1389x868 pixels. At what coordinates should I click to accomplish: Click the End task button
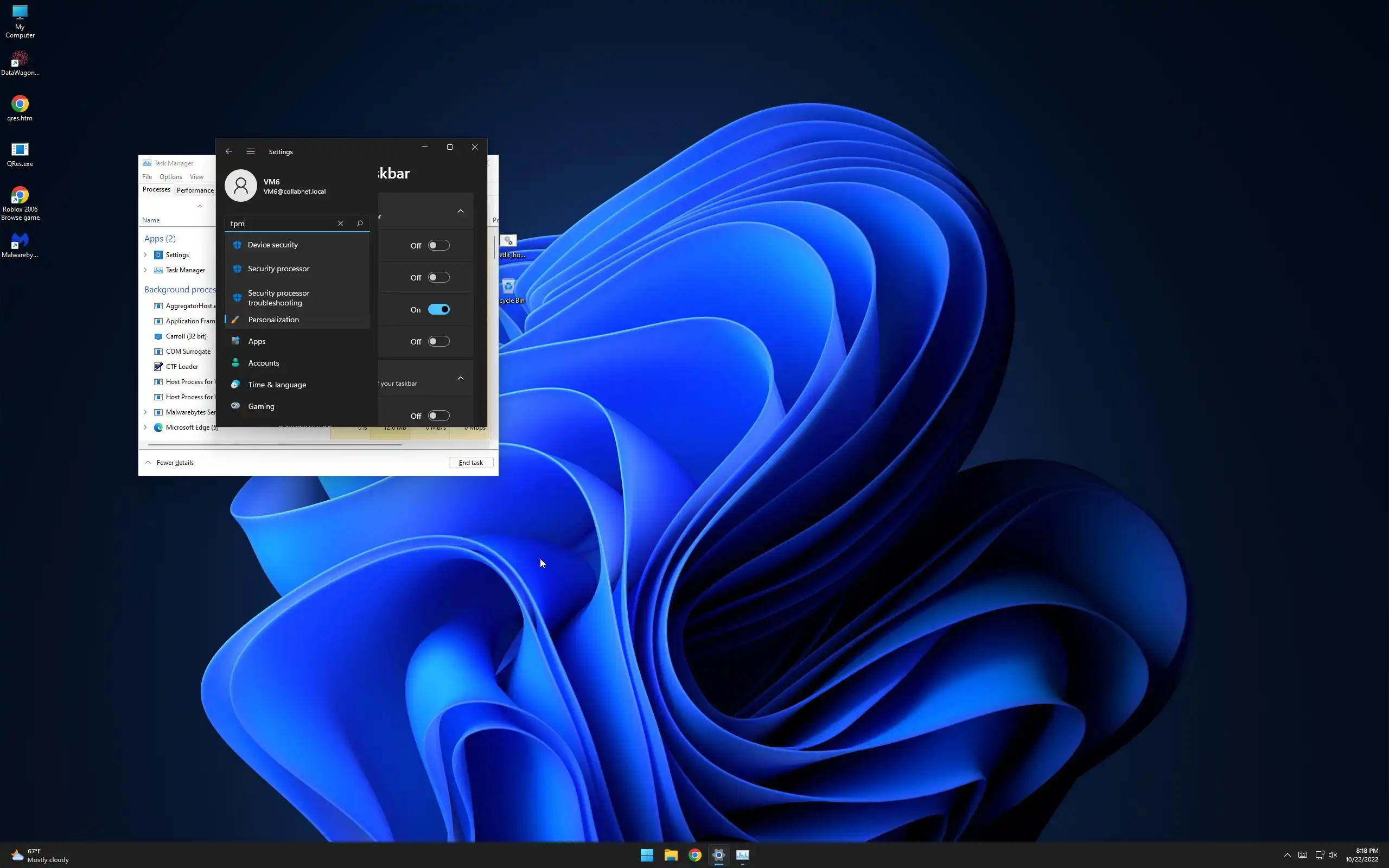click(x=470, y=463)
